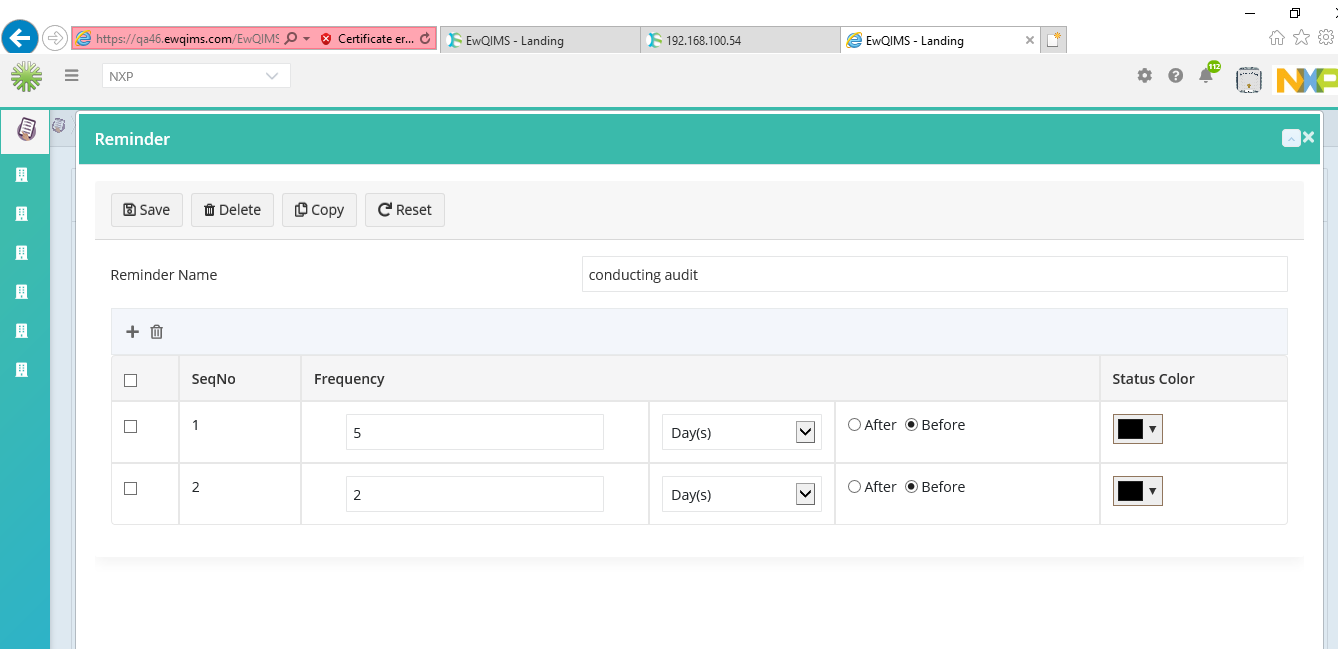The image size is (1338, 649).
Task: Save the reminder
Action: [147, 210]
